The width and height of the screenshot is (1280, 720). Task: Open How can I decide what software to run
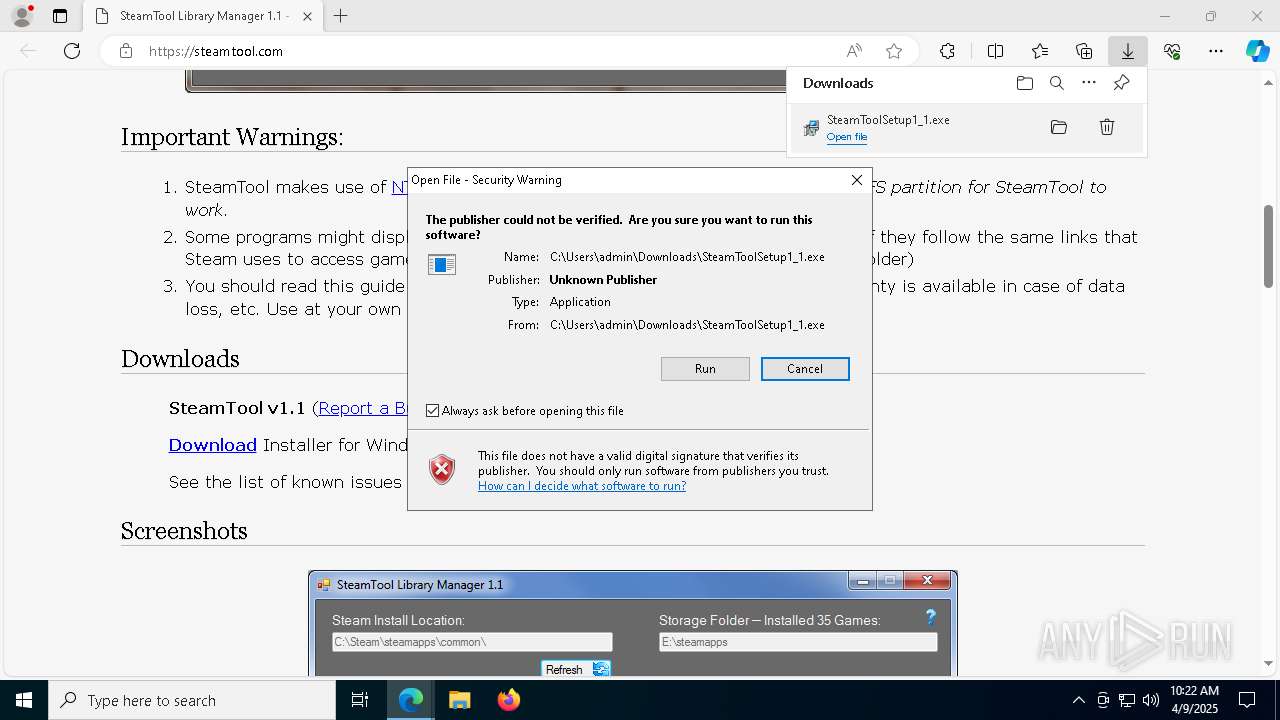582,486
